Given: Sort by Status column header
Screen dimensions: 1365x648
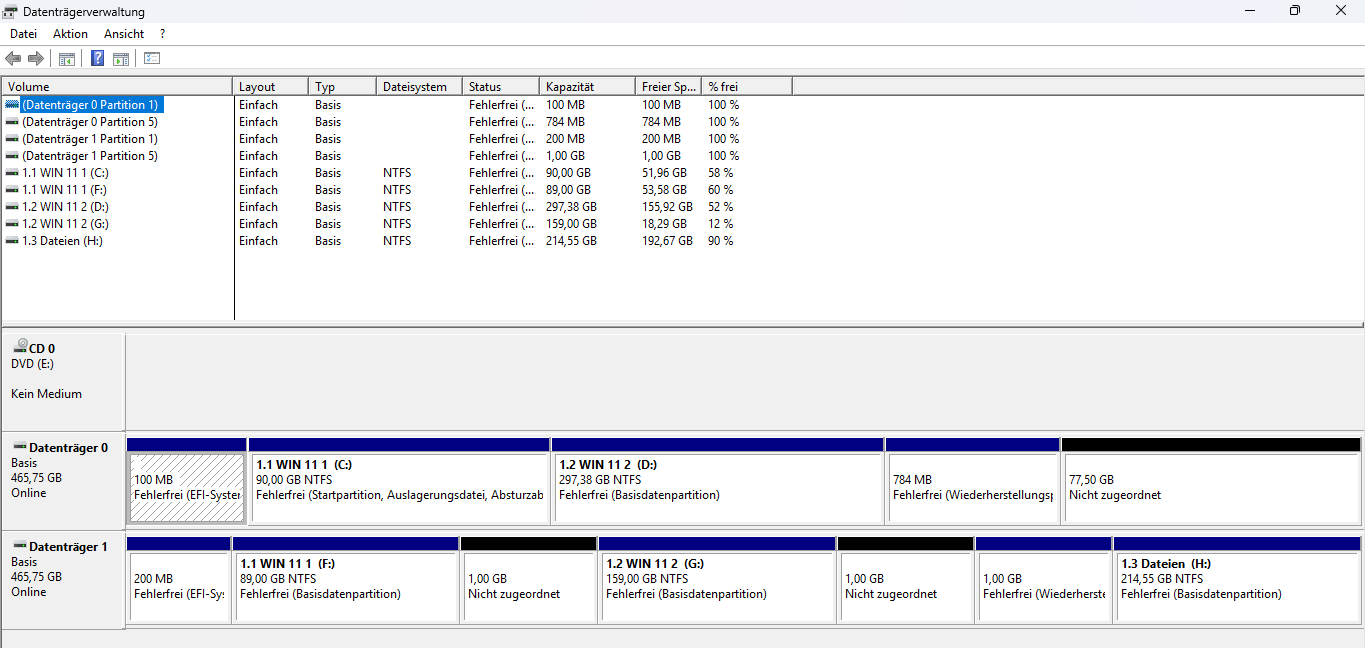Looking at the screenshot, I should point(501,87).
